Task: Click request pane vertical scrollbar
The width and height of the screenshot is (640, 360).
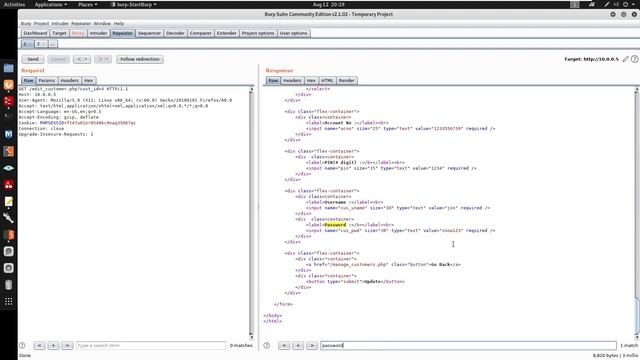Action: click(x=251, y=213)
